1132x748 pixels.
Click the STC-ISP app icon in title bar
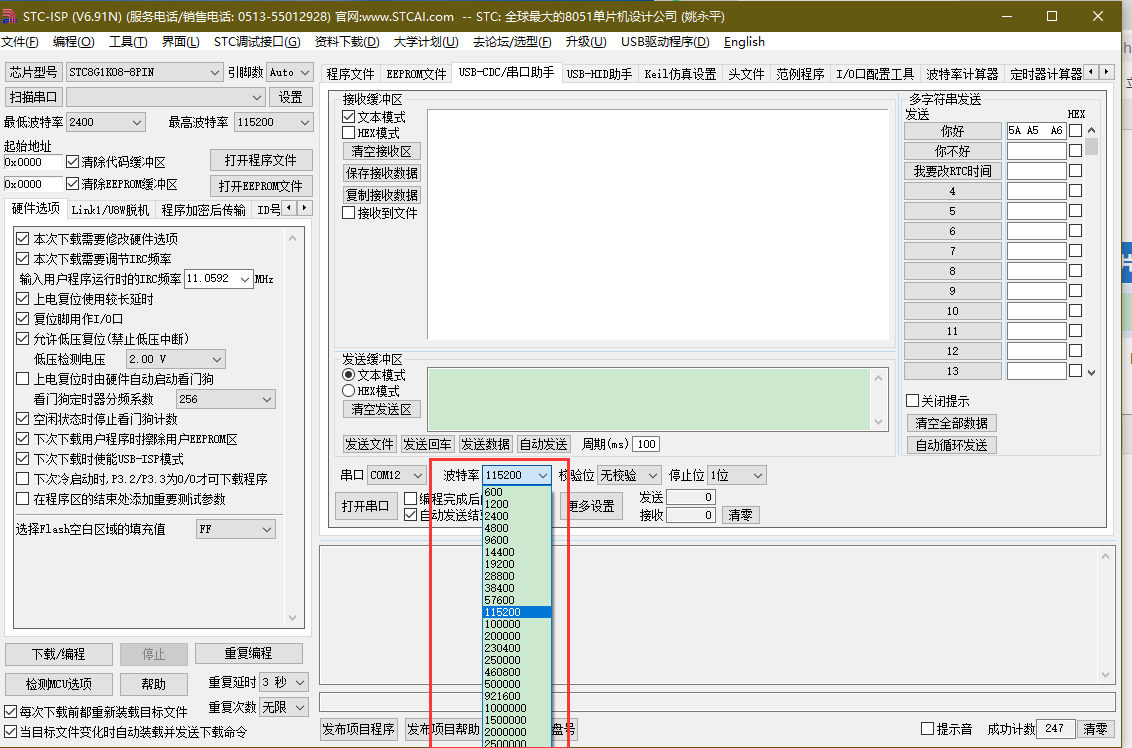click(x=9, y=16)
